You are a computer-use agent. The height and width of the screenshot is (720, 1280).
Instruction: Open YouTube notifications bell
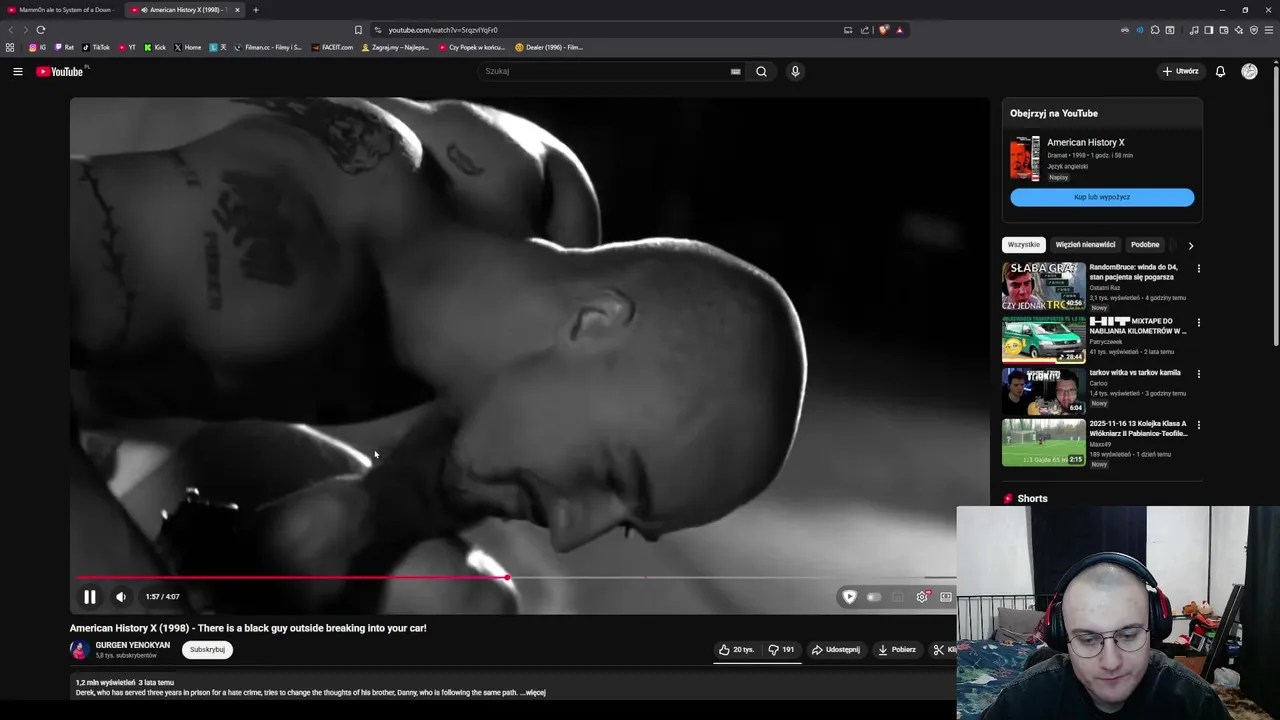1220,71
